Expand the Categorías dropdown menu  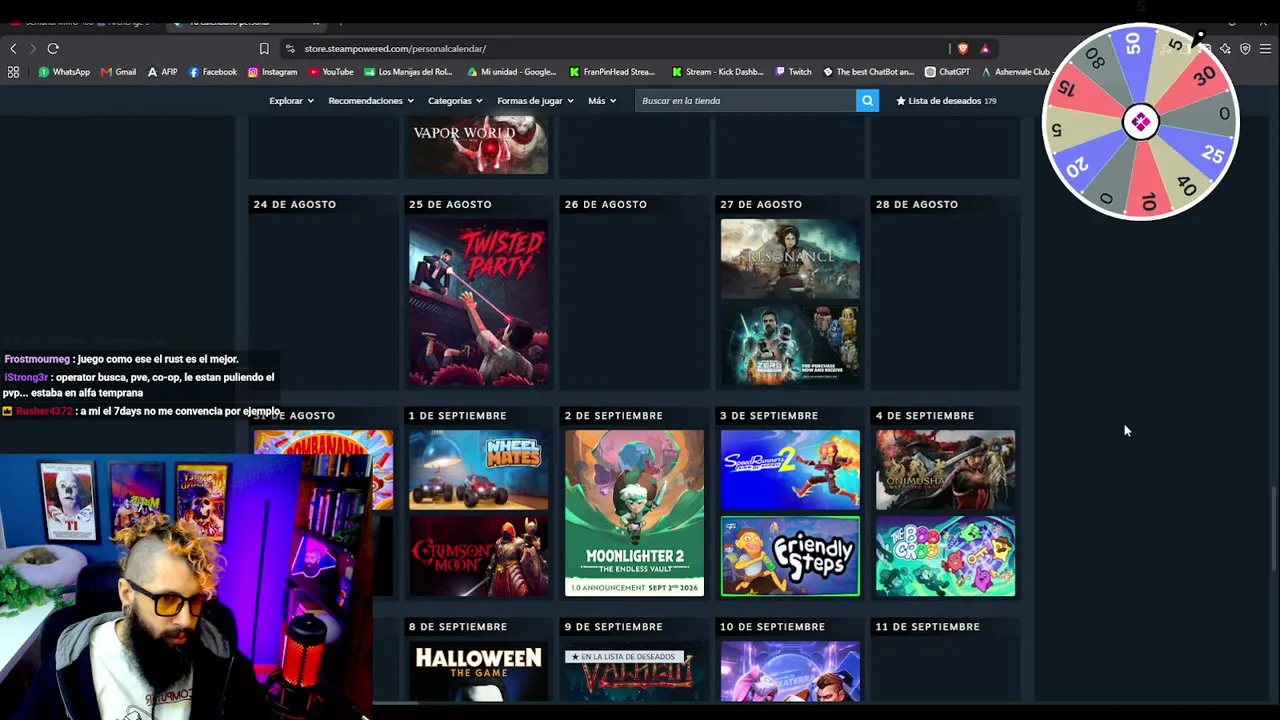click(x=455, y=101)
